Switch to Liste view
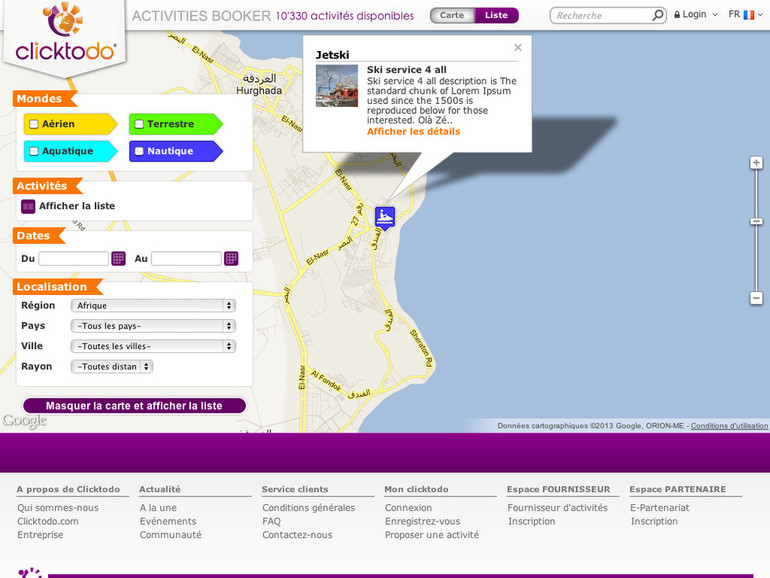770x578 pixels. coord(496,15)
